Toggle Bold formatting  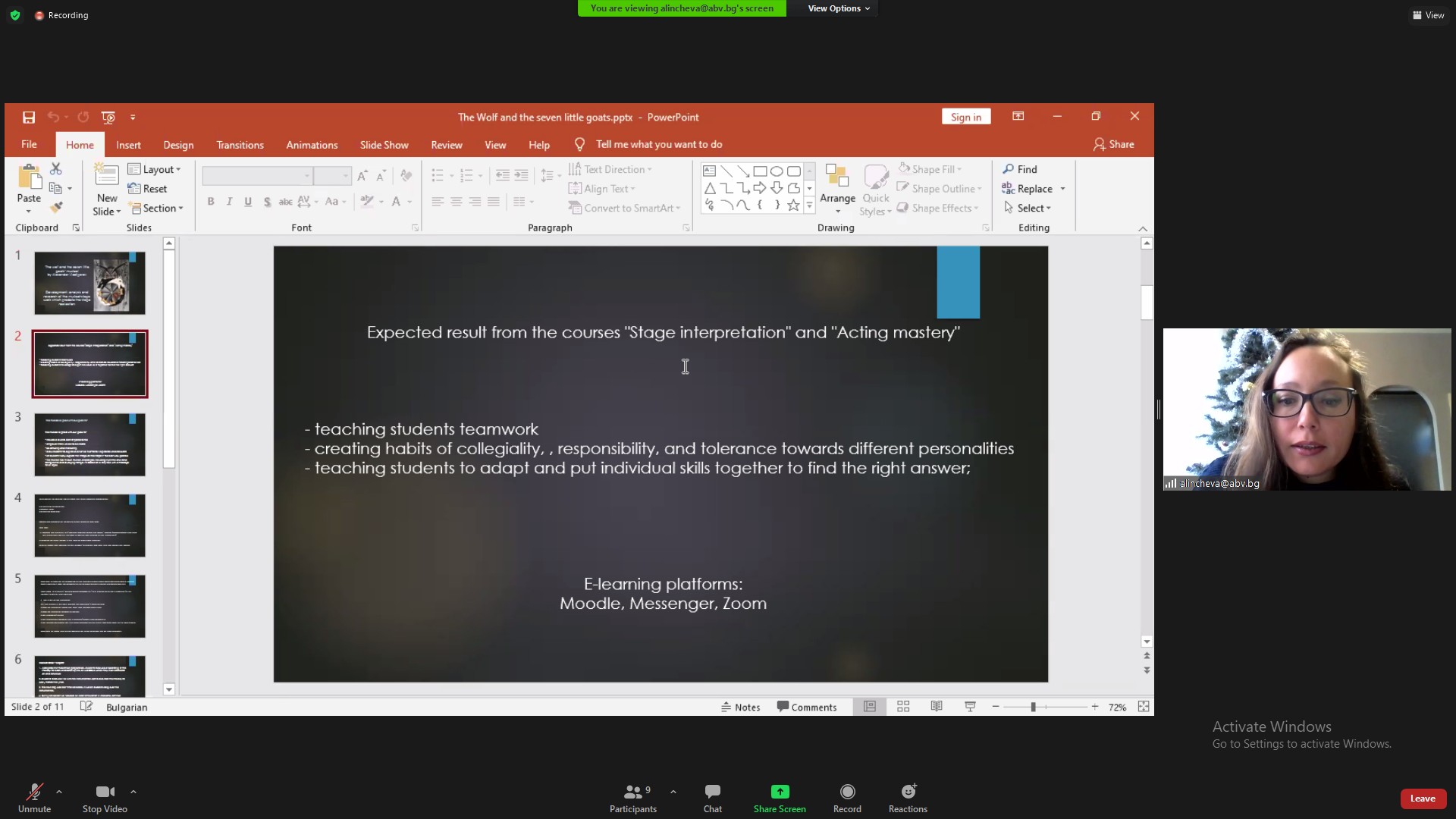pyautogui.click(x=211, y=201)
